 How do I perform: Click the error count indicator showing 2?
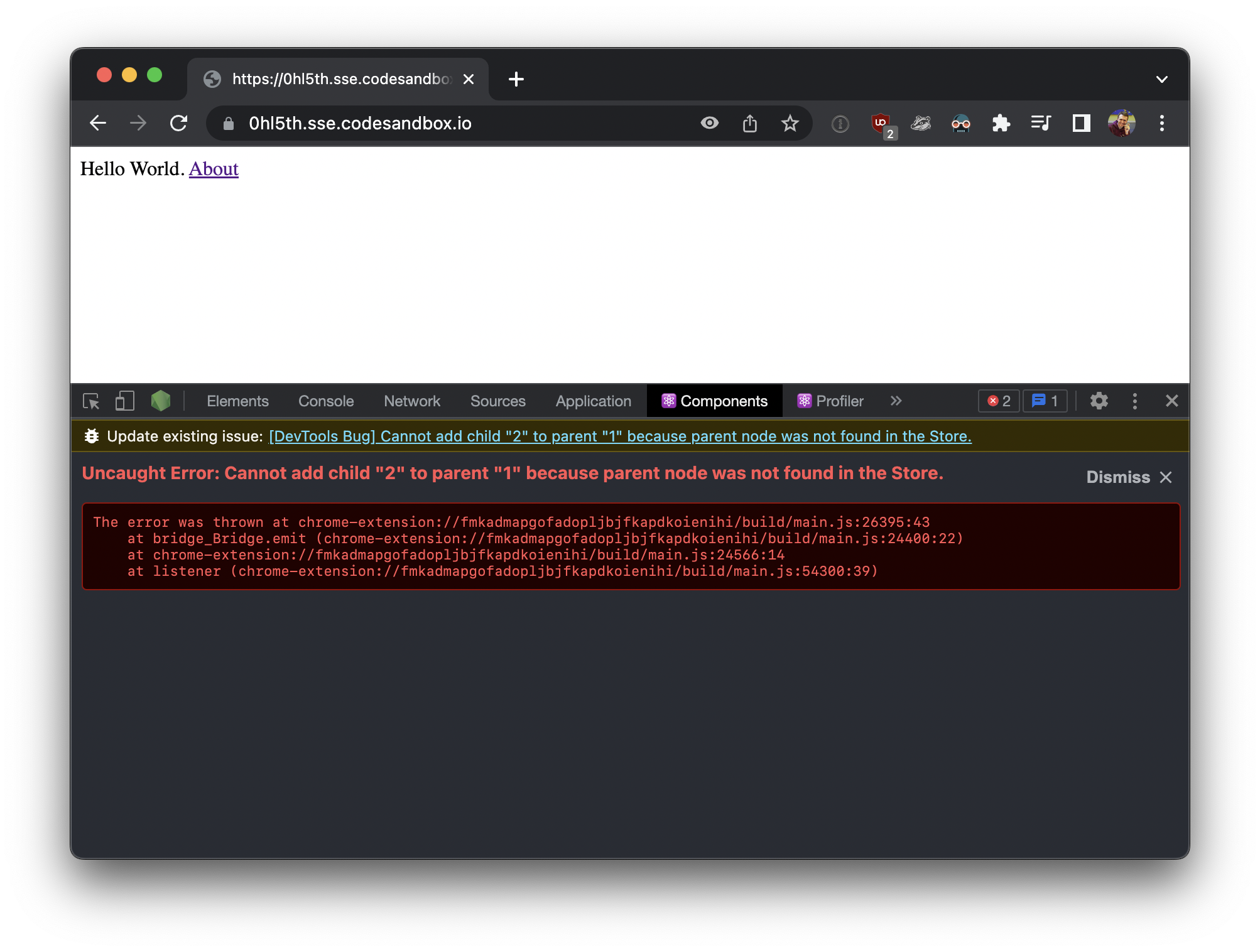tap(998, 401)
